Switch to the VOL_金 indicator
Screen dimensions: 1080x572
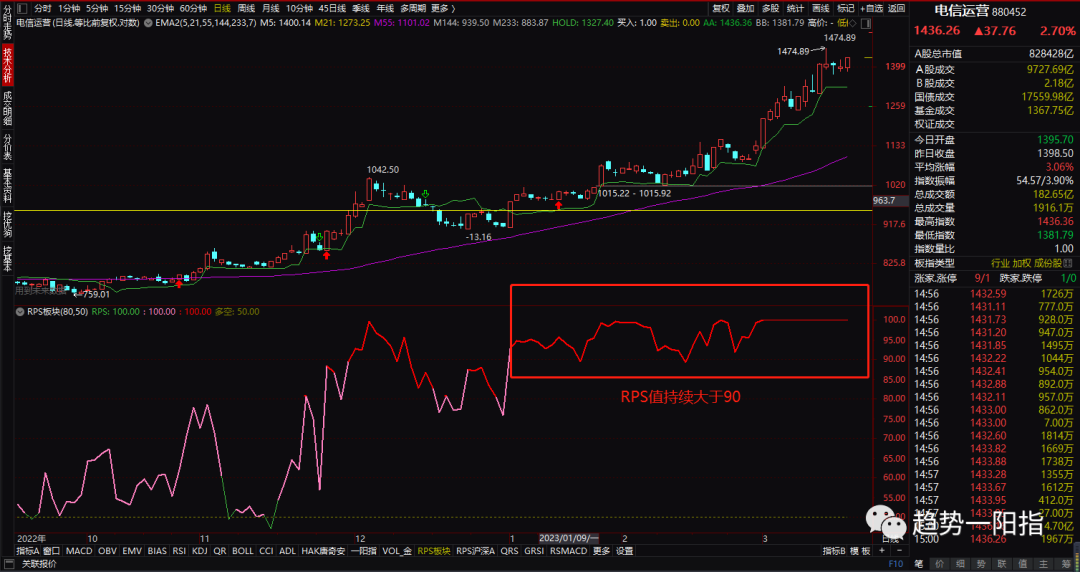[x=397, y=551]
